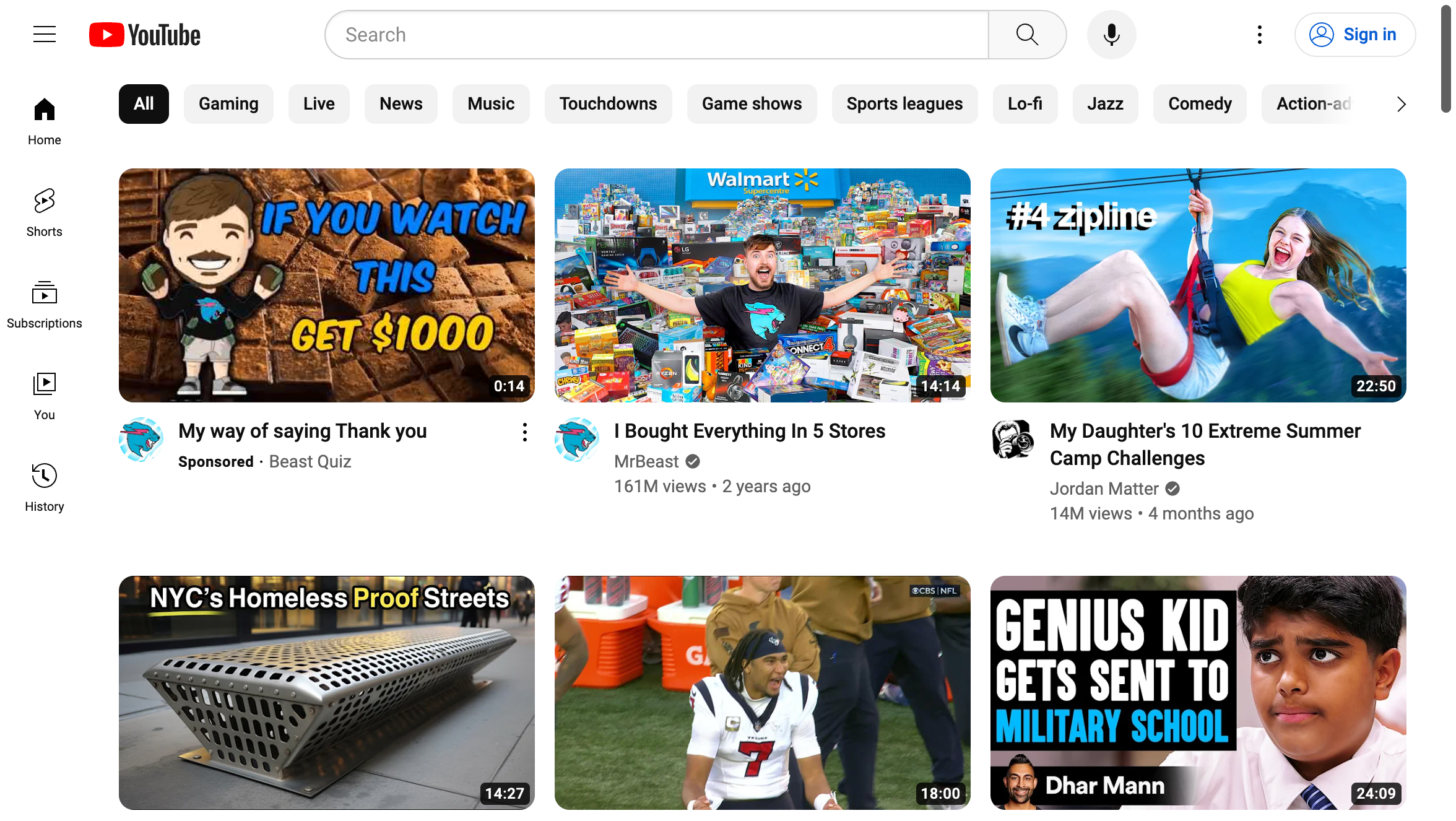Click the magnifying glass search button
The height and width of the screenshot is (821, 1456).
click(x=1027, y=35)
